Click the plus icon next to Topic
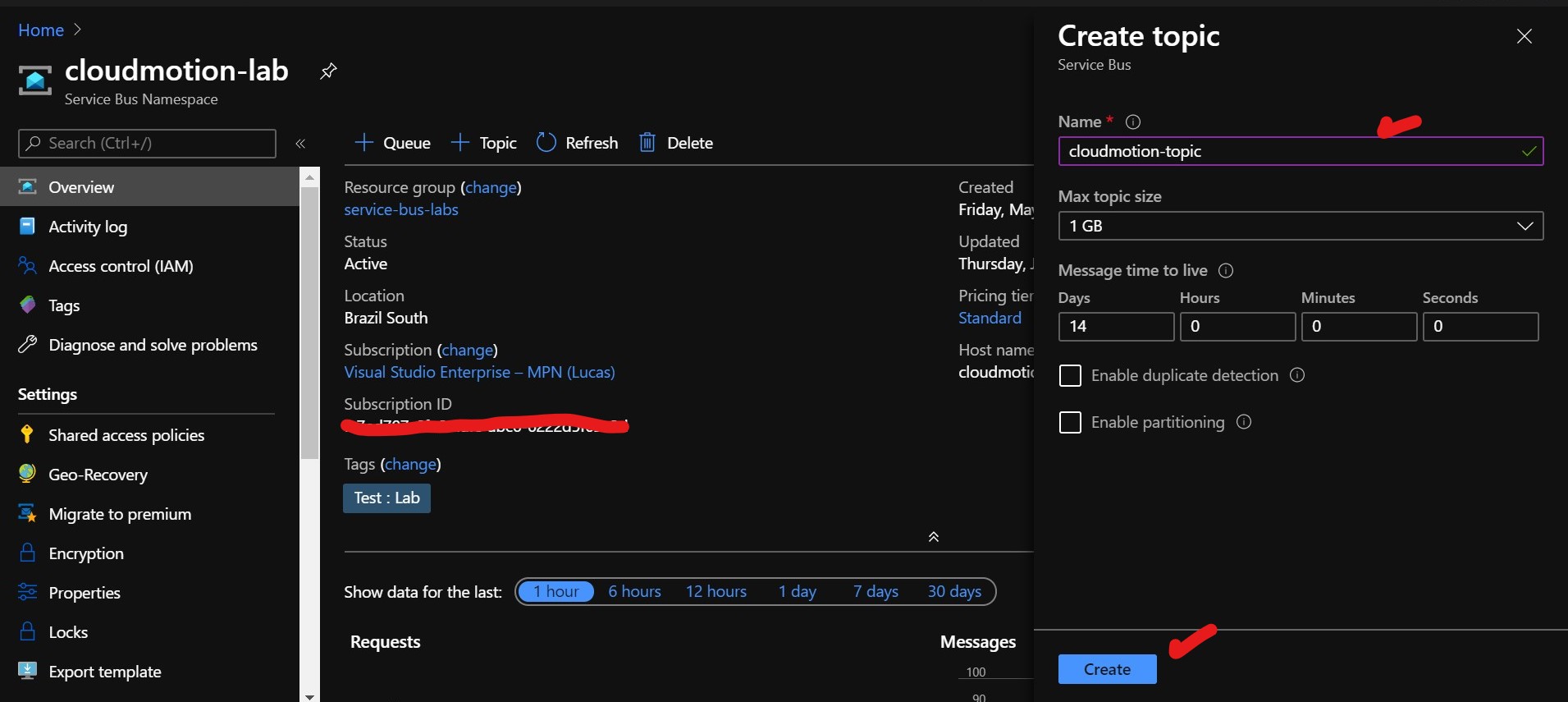Screen dimensions: 1568x702 459,143
